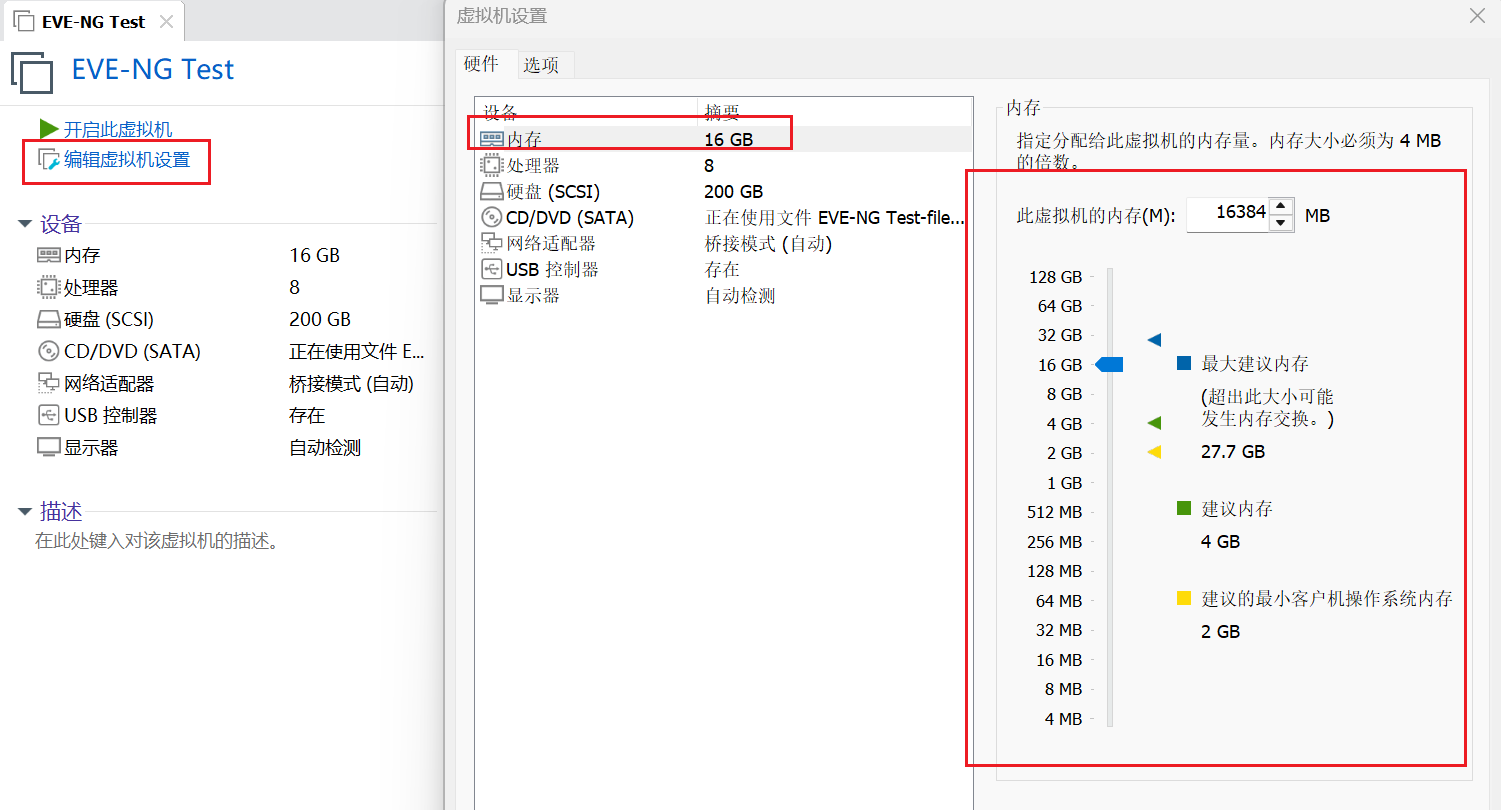Click memory icon in settings hardware list
This screenshot has width=1501, height=810.
[x=492, y=139]
